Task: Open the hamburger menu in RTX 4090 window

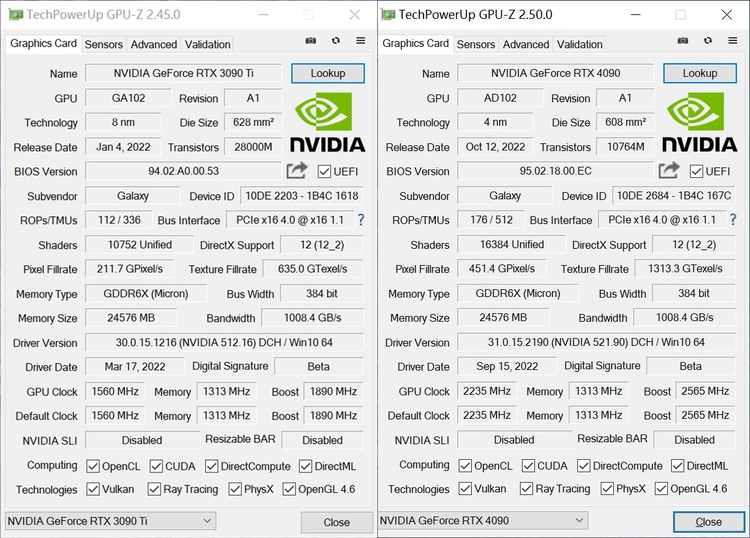Action: 731,41
